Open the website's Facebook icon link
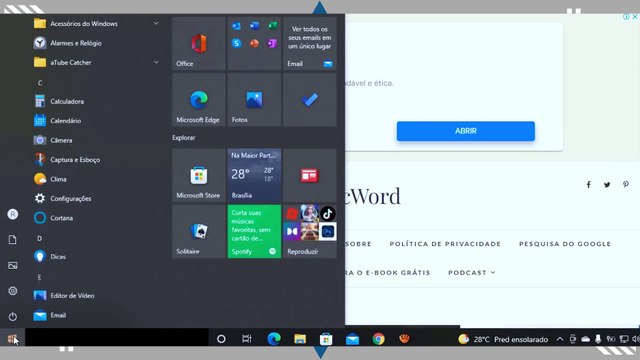The width and height of the screenshot is (640, 360). pyautogui.click(x=589, y=184)
